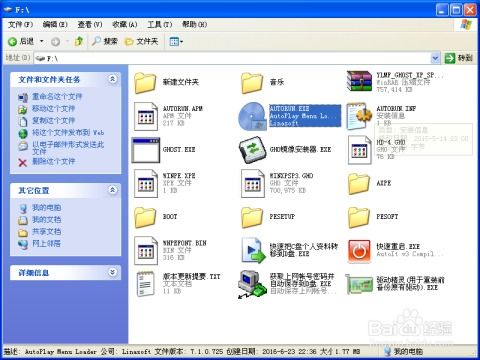Collapse the 文件和文件夹任务 panel
The image size is (480, 360).
click(x=113, y=79)
